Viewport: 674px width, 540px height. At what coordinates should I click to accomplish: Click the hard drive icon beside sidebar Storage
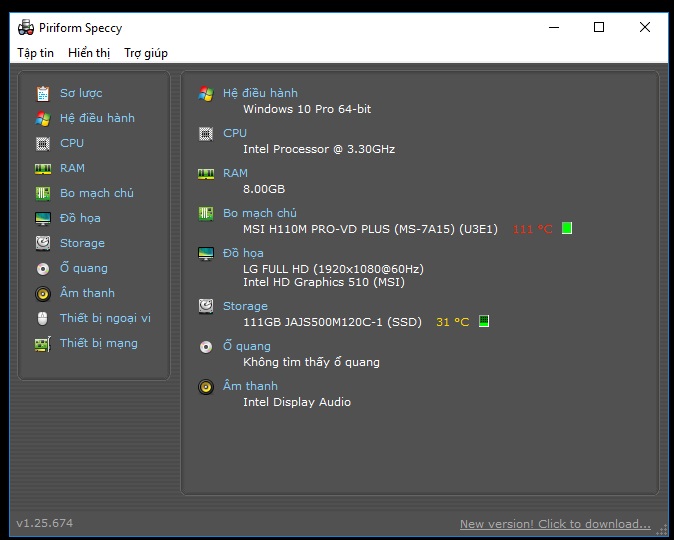coord(43,243)
